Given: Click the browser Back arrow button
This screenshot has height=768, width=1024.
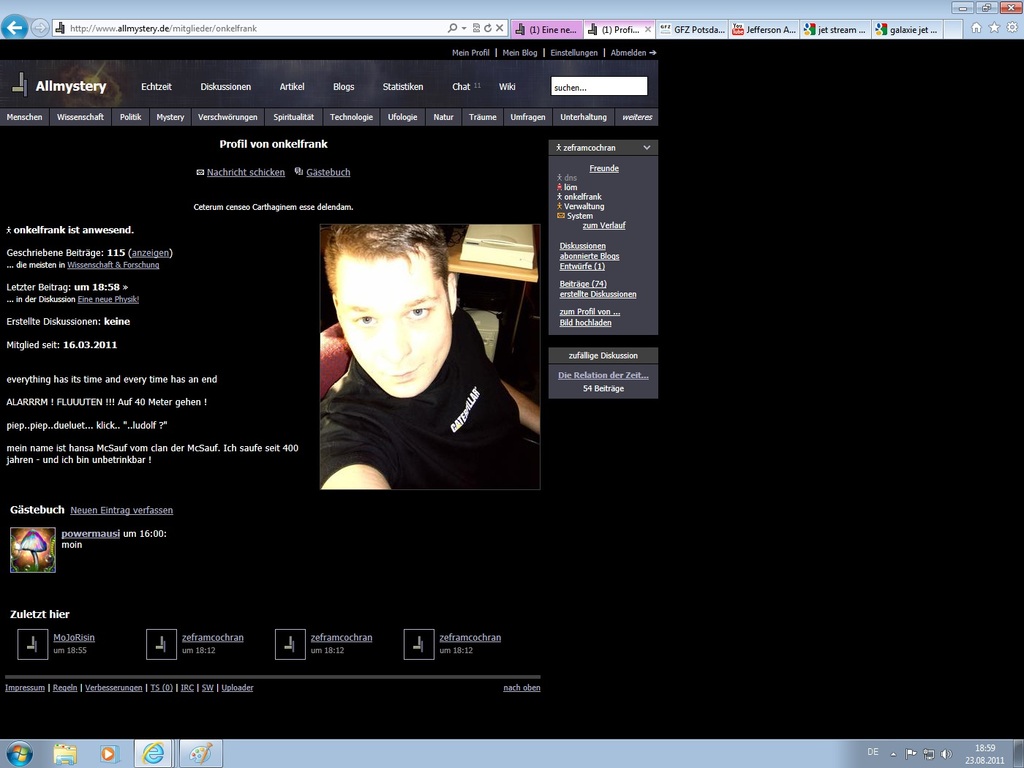Looking at the screenshot, I should 14,27.
